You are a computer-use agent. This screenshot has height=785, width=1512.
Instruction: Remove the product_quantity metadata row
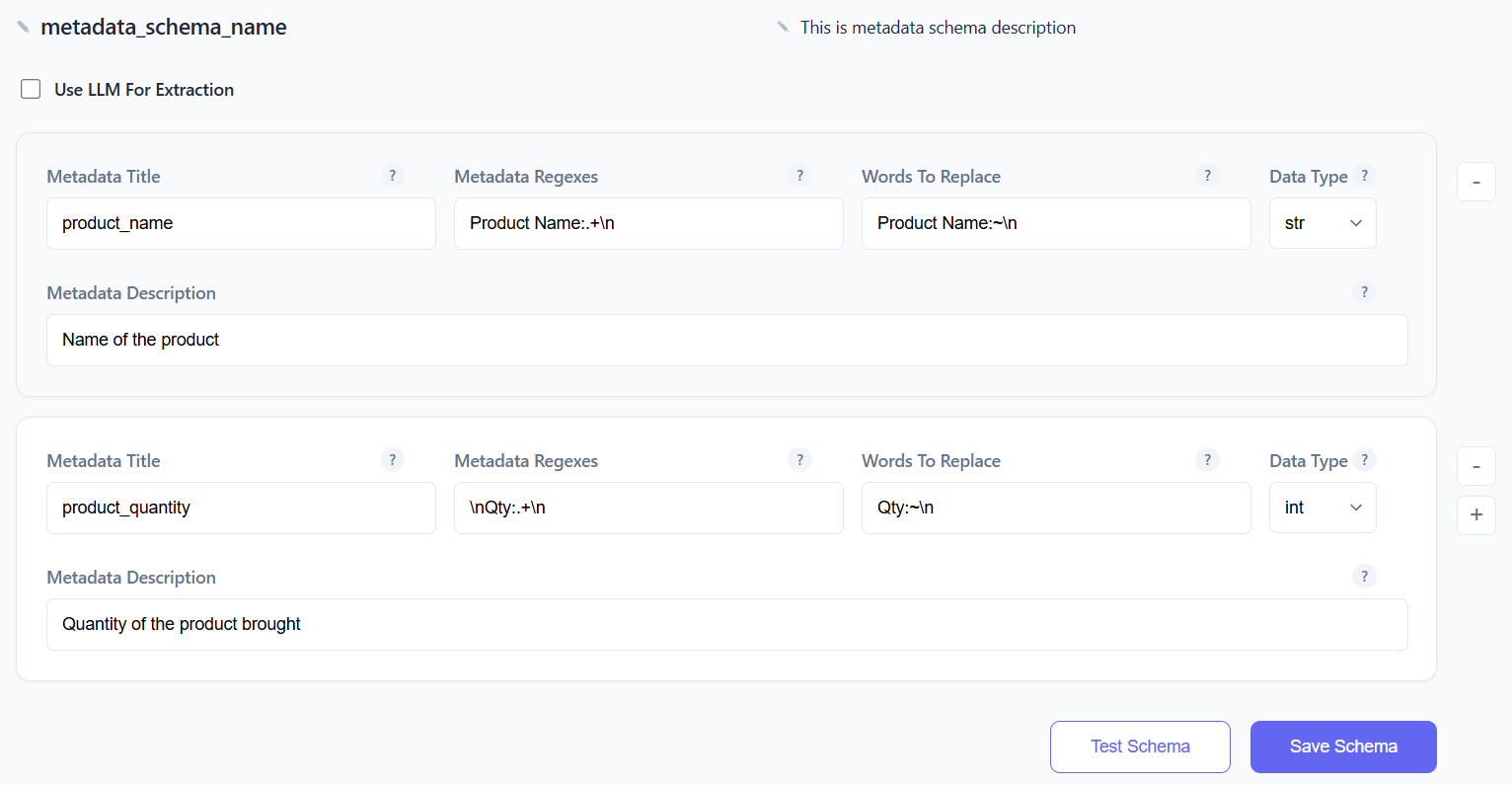1476,466
